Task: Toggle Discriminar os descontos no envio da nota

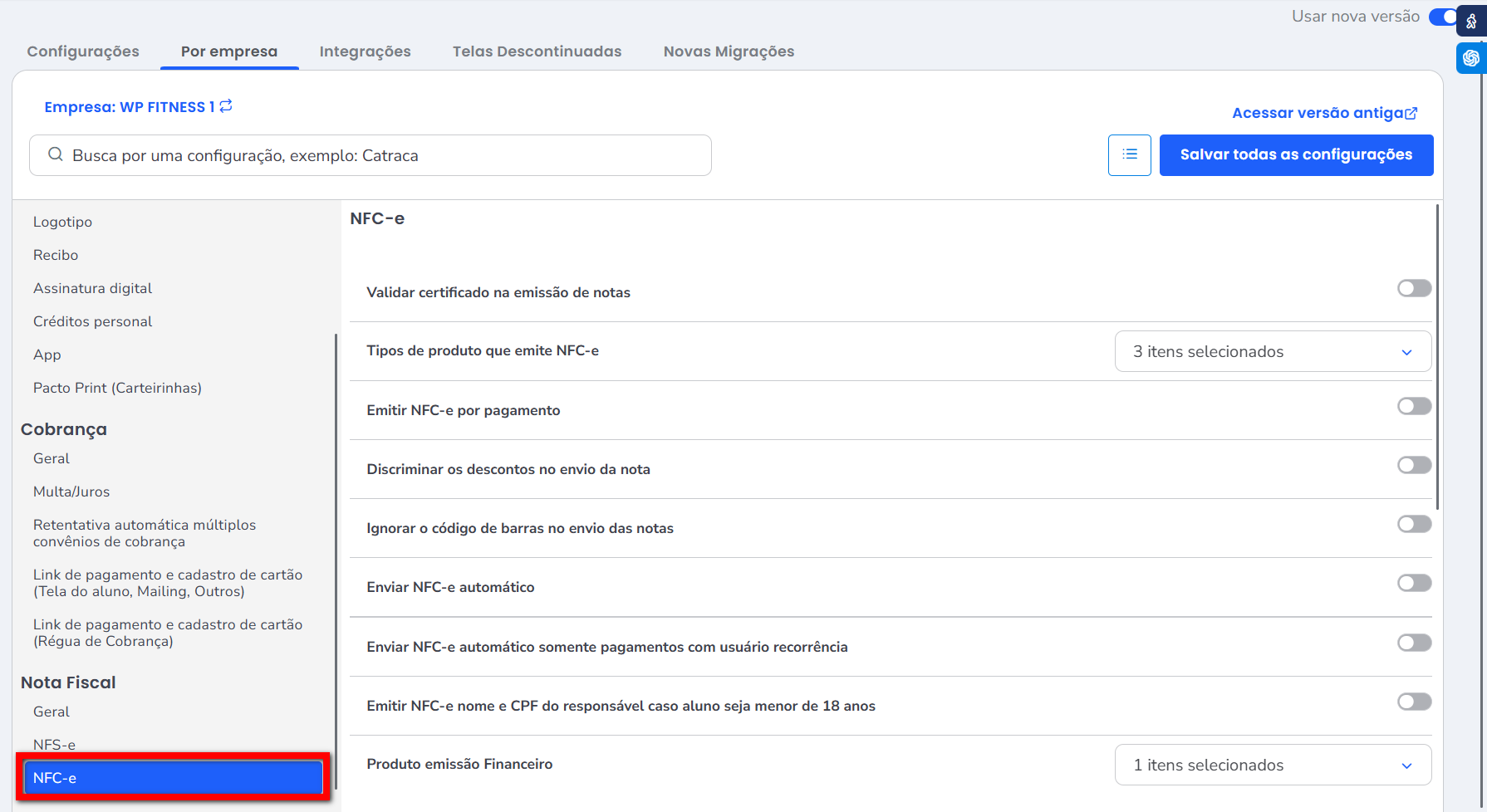Action: point(1414,465)
